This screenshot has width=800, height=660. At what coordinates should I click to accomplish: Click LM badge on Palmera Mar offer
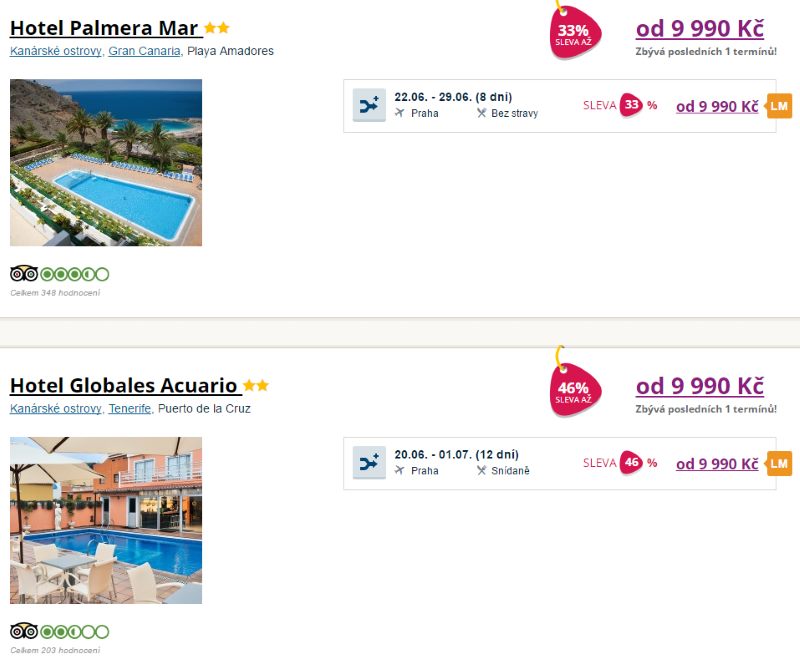pyautogui.click(x=779, y=106)
